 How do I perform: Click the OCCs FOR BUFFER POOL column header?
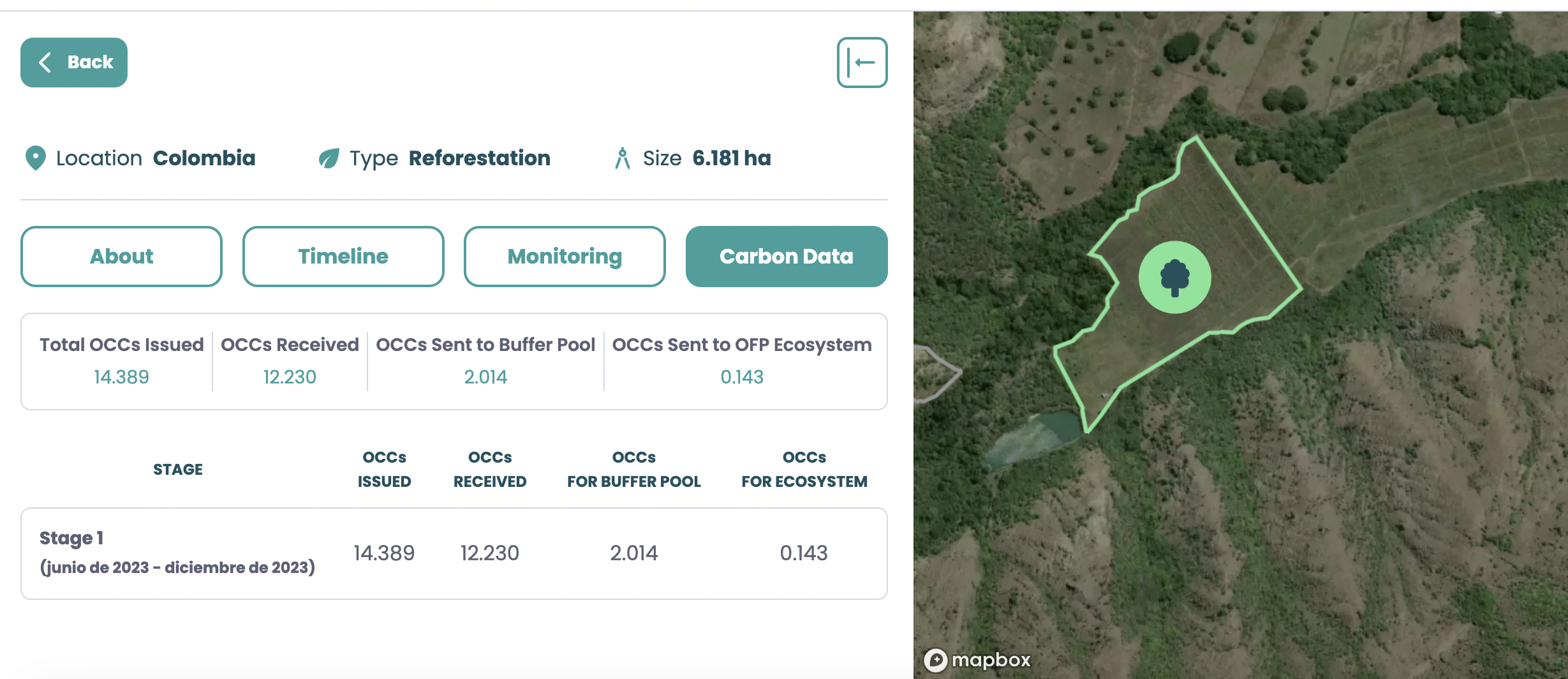(x=633, y=470)
